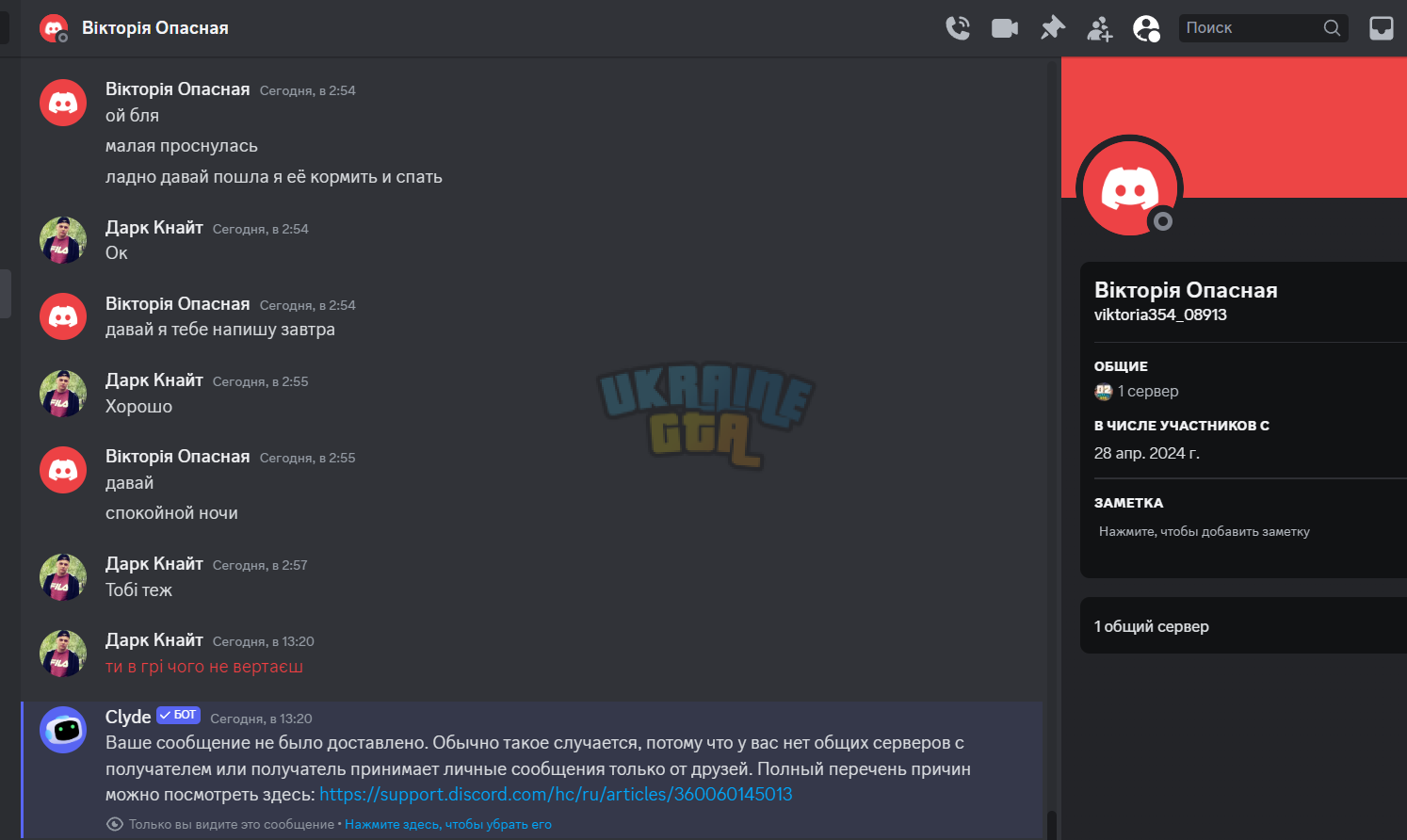Open the inbox icon
Screen dimensions: 1407x840
coord(1381,28)
